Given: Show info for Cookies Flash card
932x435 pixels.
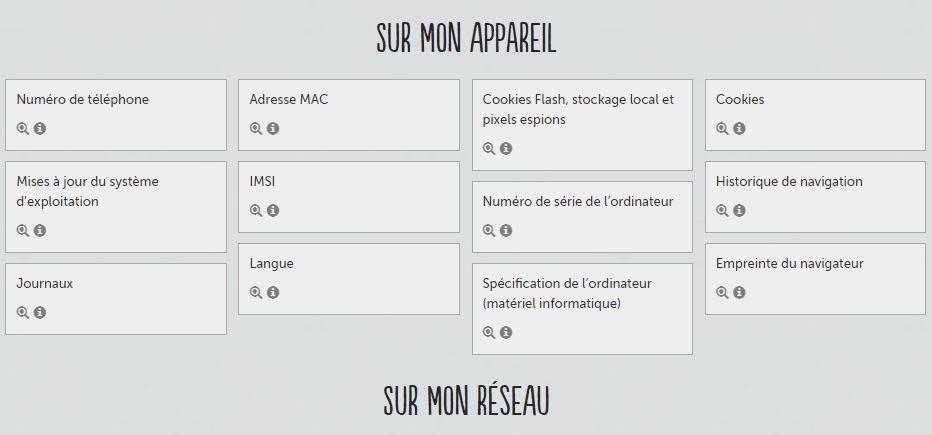Looking at the screenshot, I should point(506,149).
